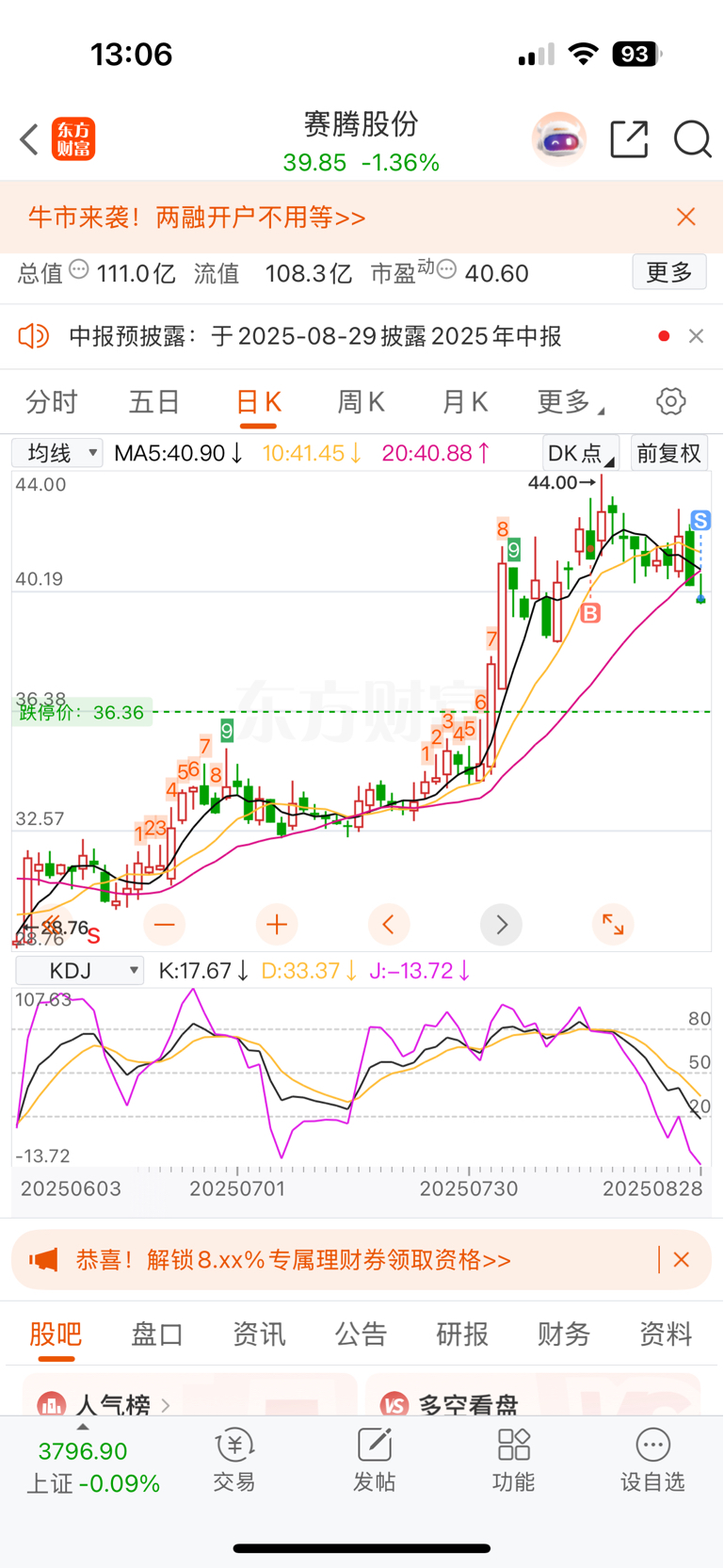Move chart right with arrow button

[x=501, y=925]
